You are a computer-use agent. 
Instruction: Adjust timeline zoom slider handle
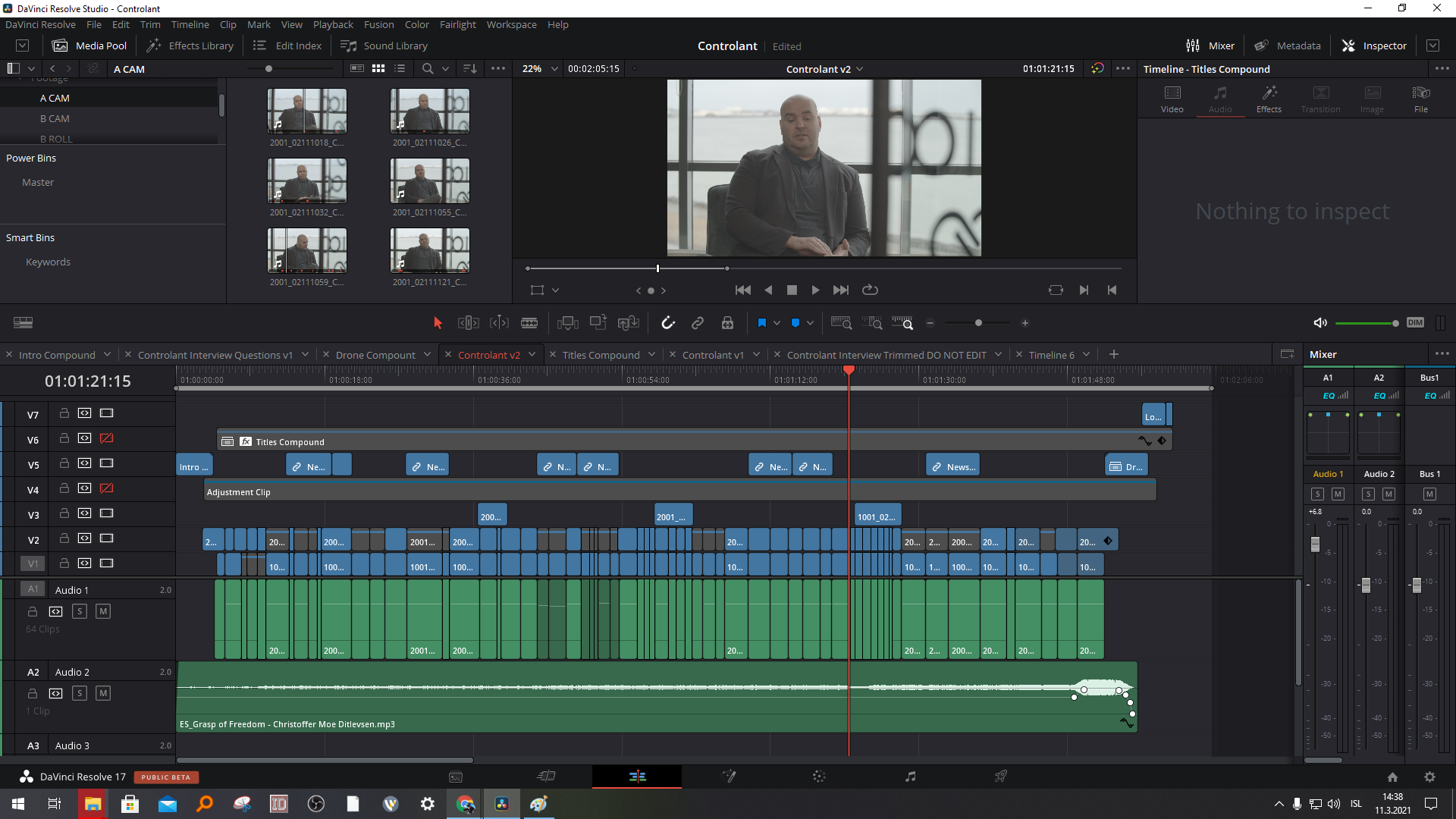click(x=978, y=323)
